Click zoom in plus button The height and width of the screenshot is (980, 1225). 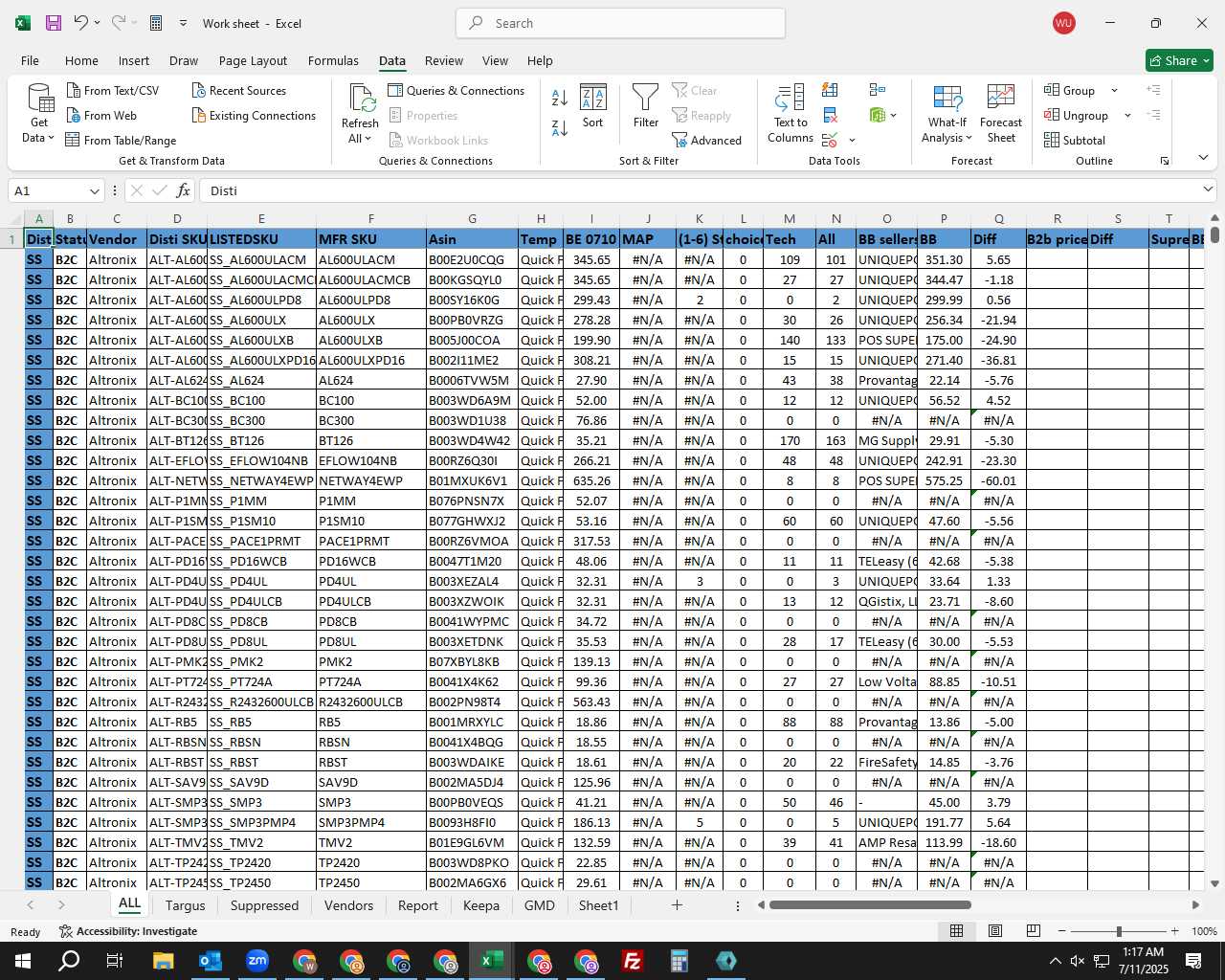click(1174, 931)
